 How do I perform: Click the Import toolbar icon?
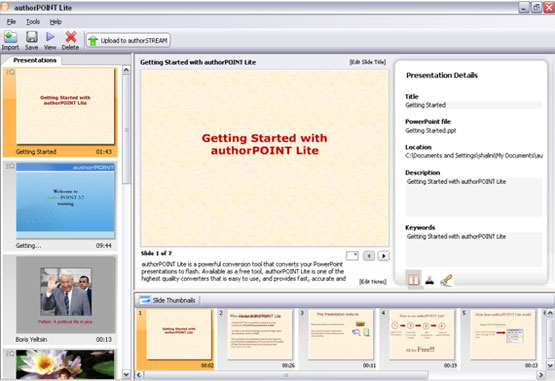[x=10, y=36]
